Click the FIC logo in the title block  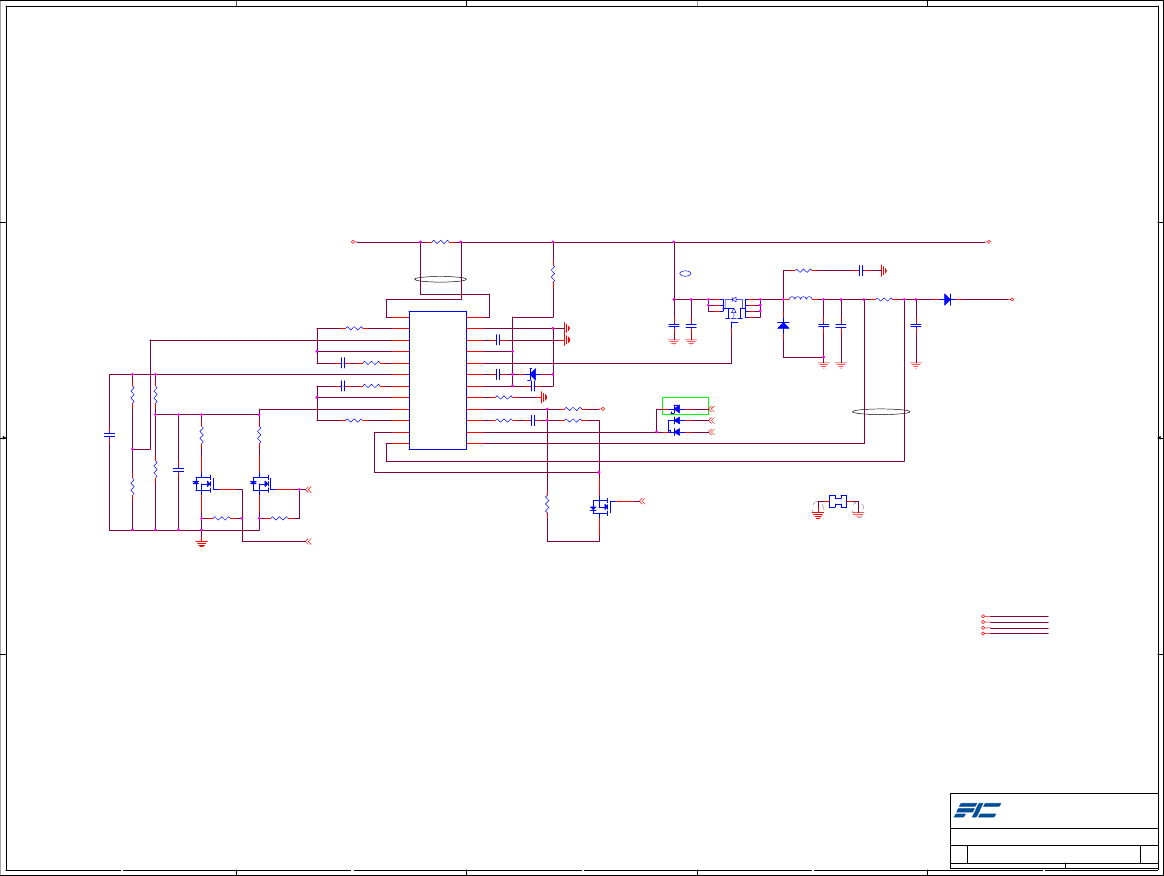[977, 810]
